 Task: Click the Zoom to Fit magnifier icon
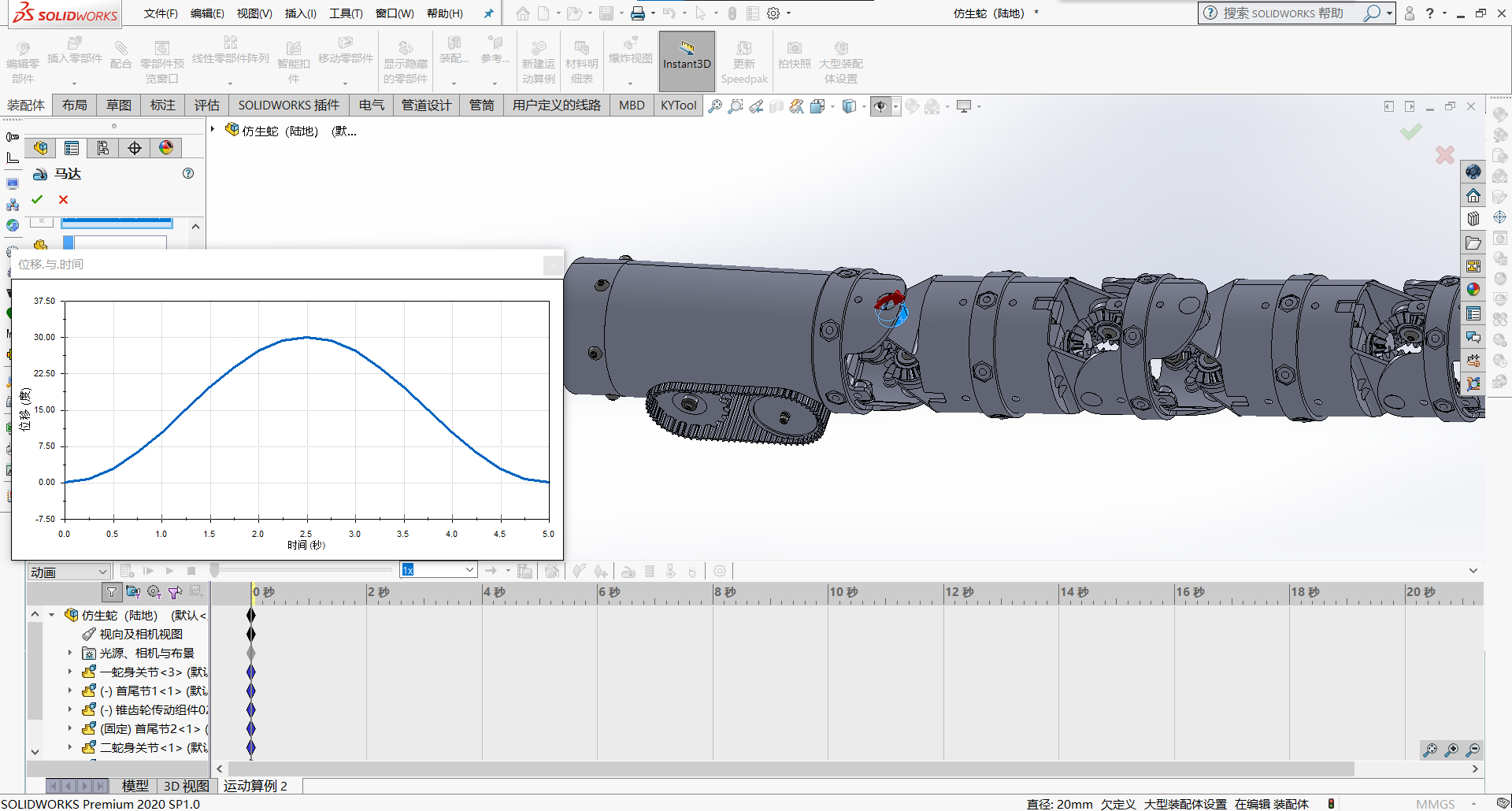(x=715, y=106)
